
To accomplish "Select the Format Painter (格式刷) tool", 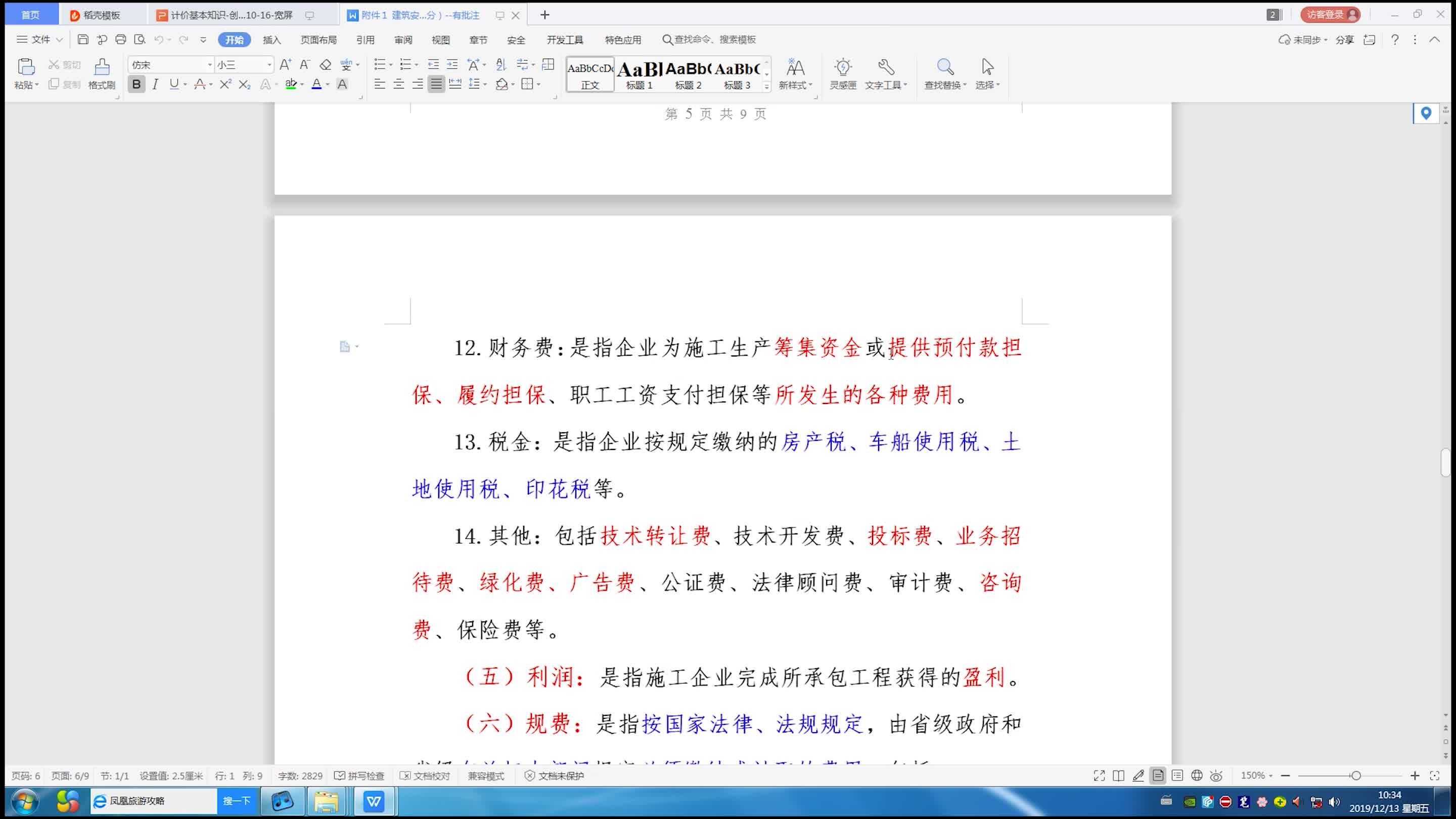I will (x=102, y=73).
